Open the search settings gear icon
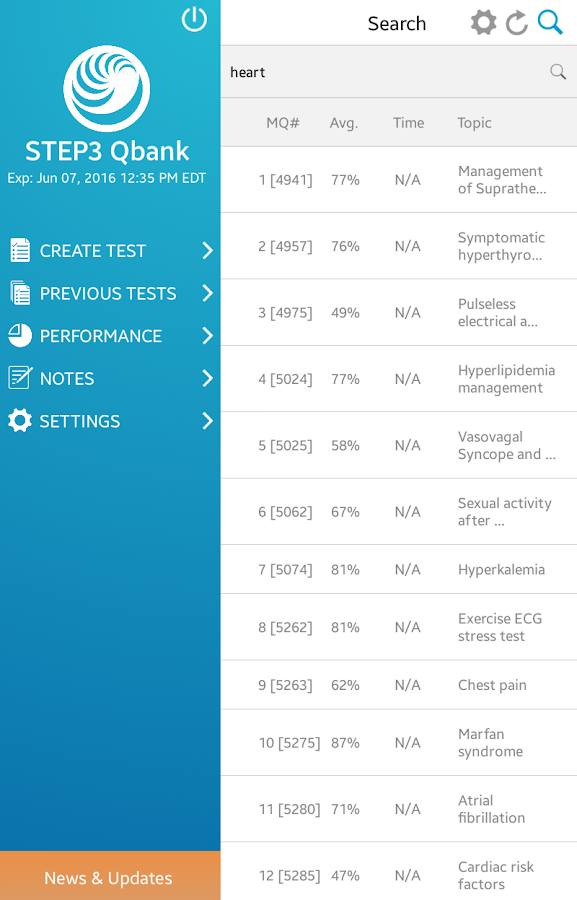 click(483, 23)
